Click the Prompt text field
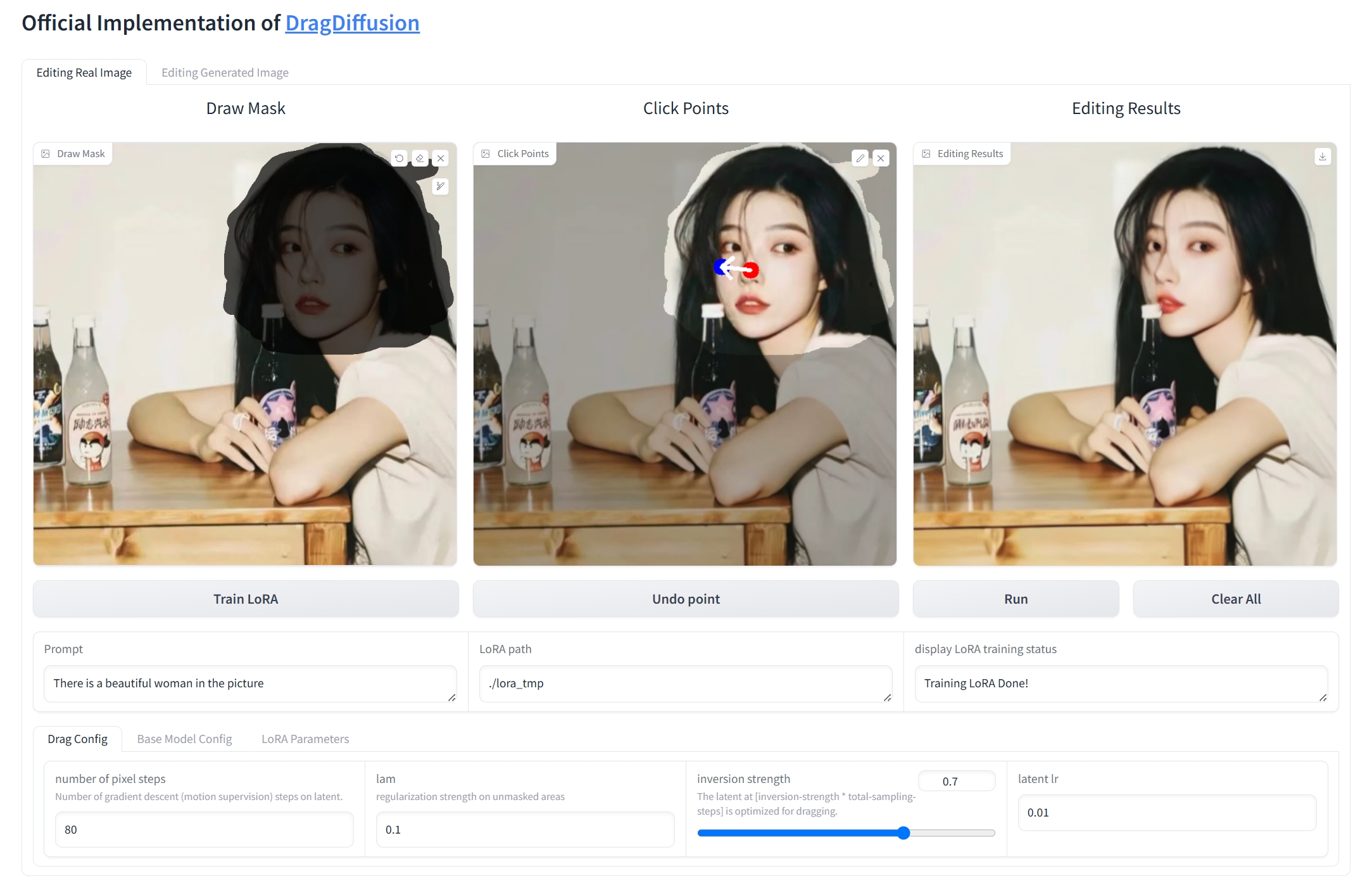The height and width of the screenshot is (890, 1372). coord(249,683)
